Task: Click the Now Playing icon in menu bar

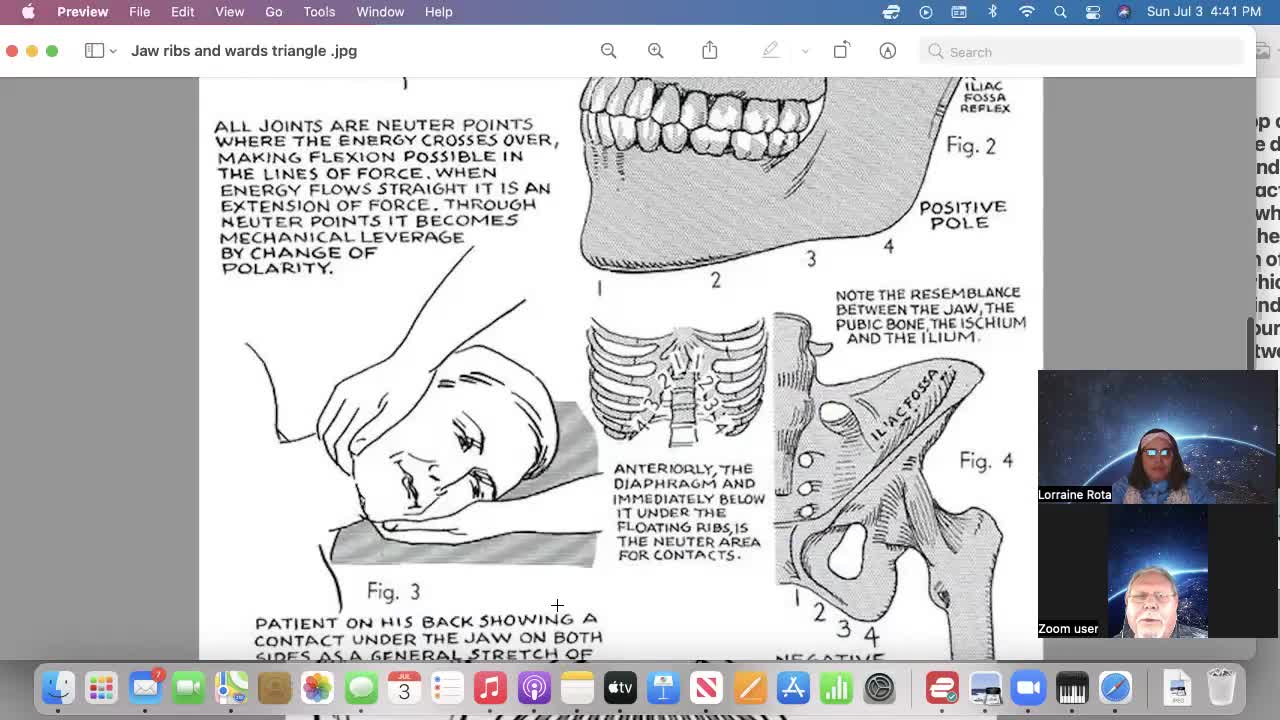Action: (x=926, y=12)
